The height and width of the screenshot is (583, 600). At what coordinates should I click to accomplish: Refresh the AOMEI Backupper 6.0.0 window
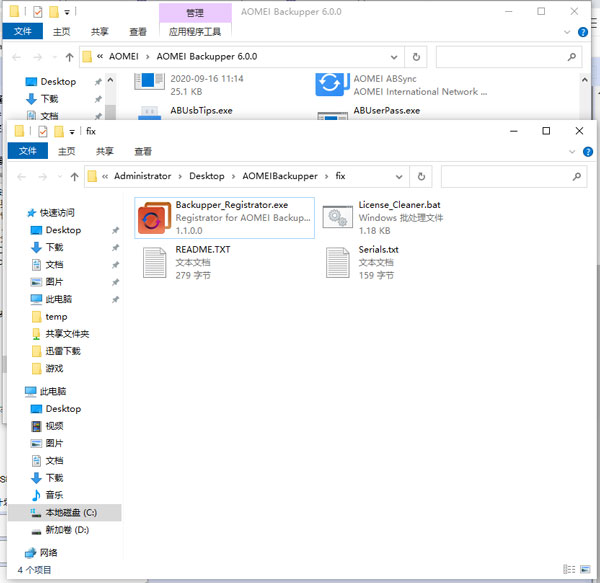click(x=416, y=57)
